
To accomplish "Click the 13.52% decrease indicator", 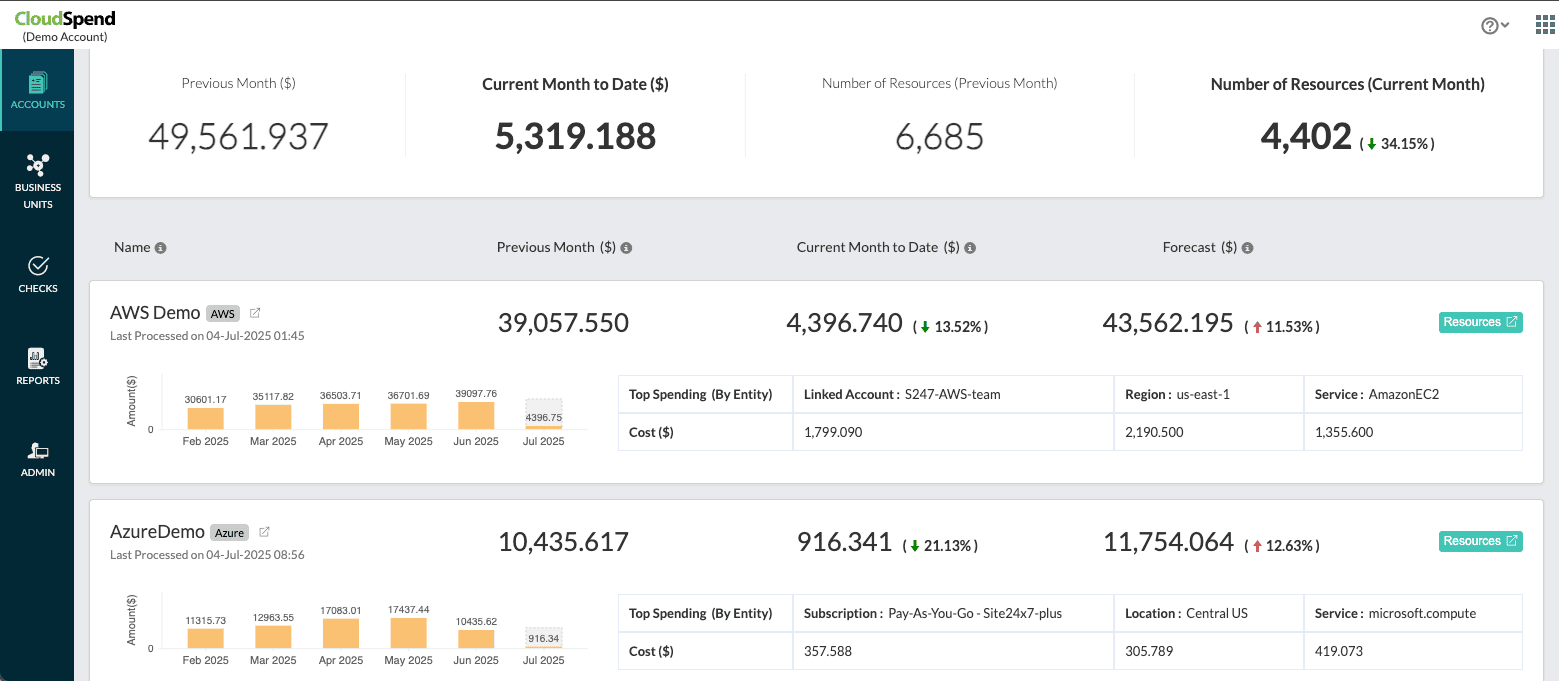I will 951,326.
